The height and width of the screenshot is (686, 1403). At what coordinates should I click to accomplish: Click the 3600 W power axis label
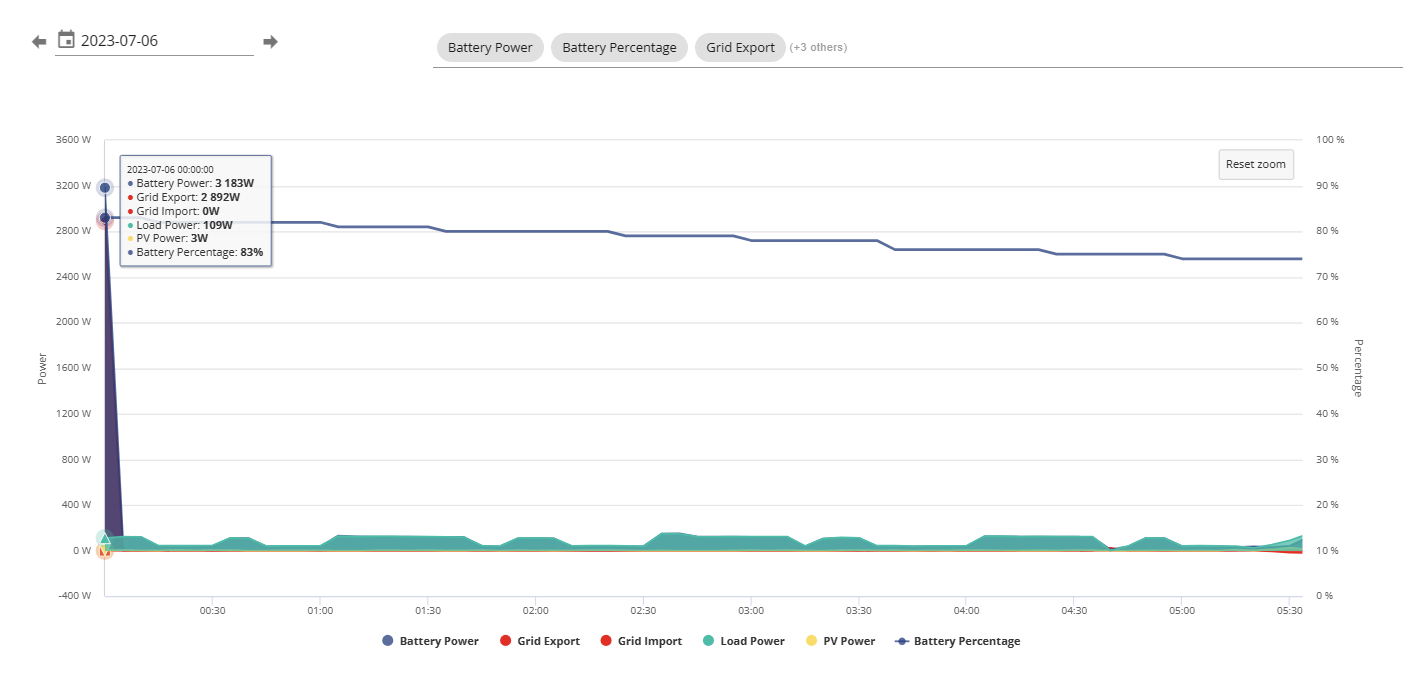pos(73,140)
